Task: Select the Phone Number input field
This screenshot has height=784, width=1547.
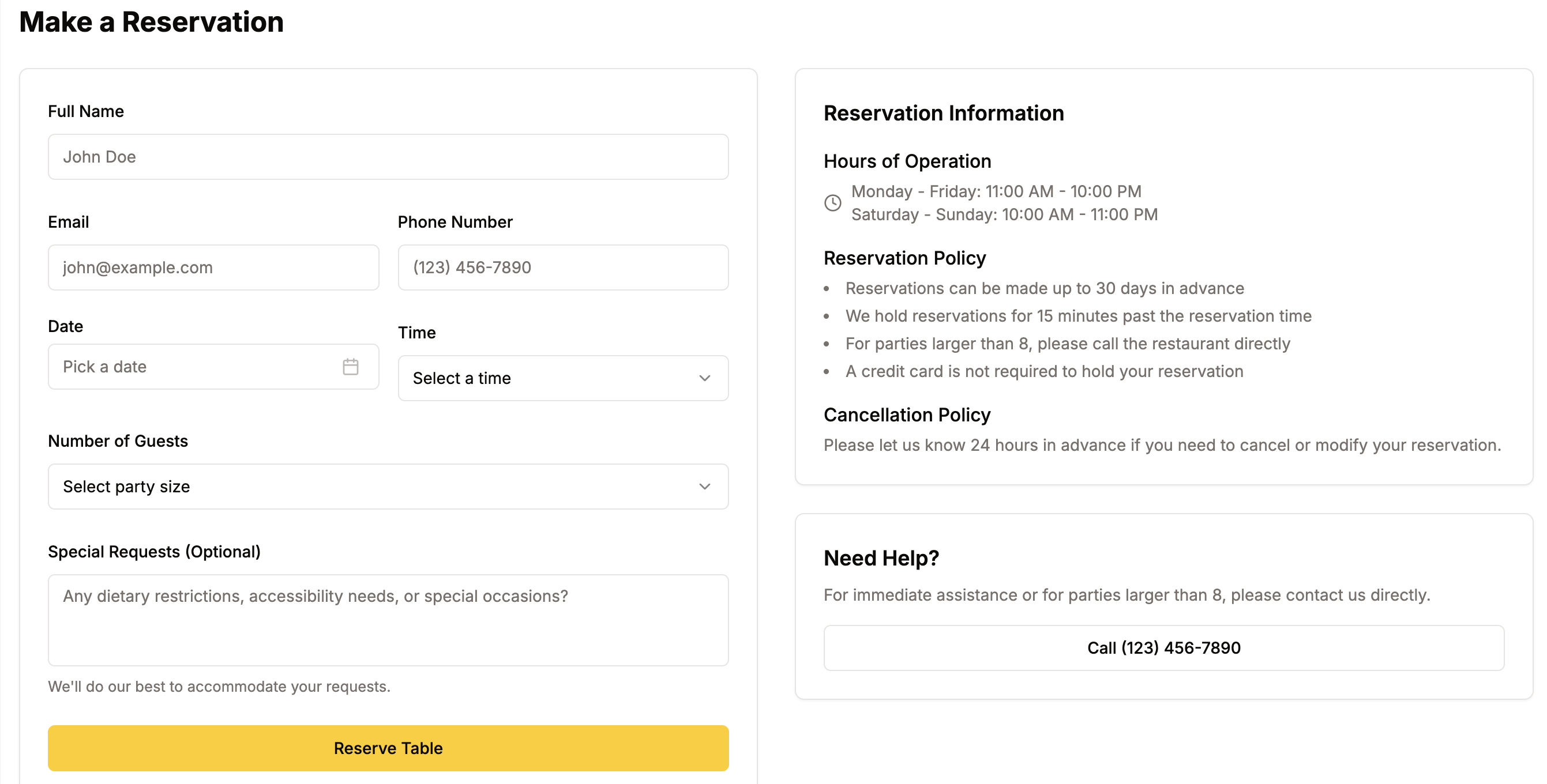Action: pyautogui.click(x=563, y=267)
